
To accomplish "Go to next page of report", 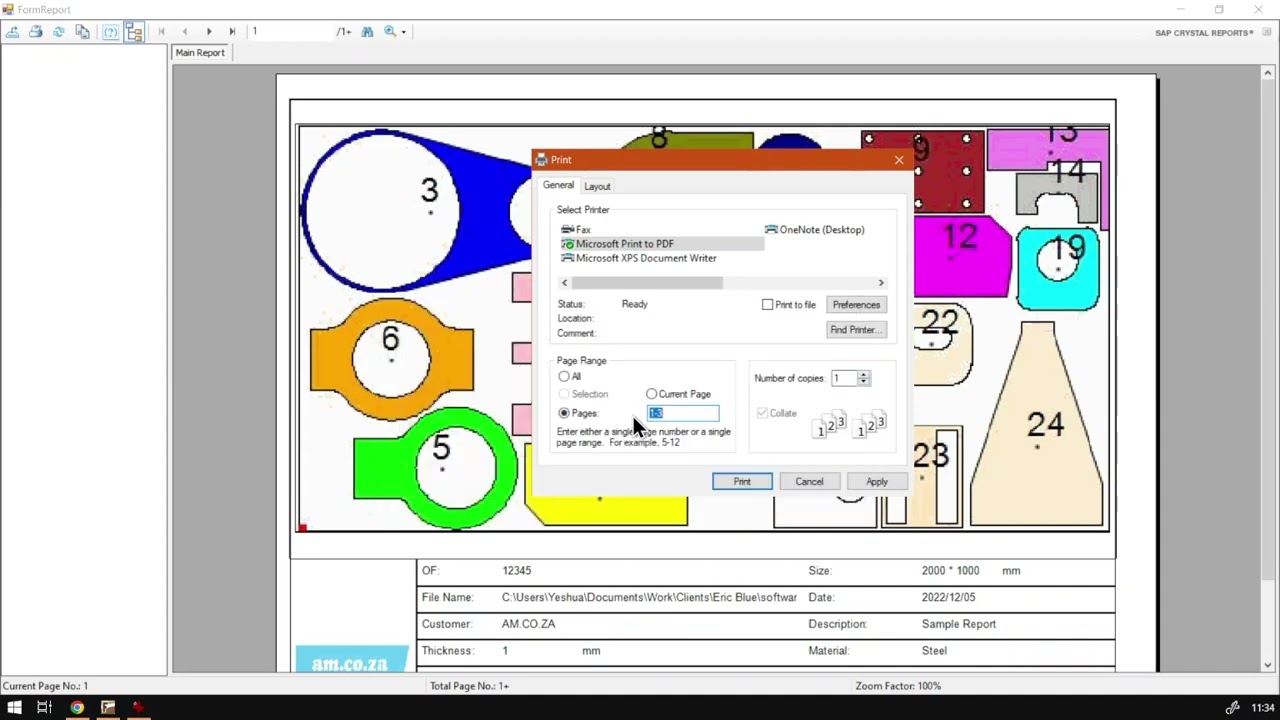I will pos(209,32).
